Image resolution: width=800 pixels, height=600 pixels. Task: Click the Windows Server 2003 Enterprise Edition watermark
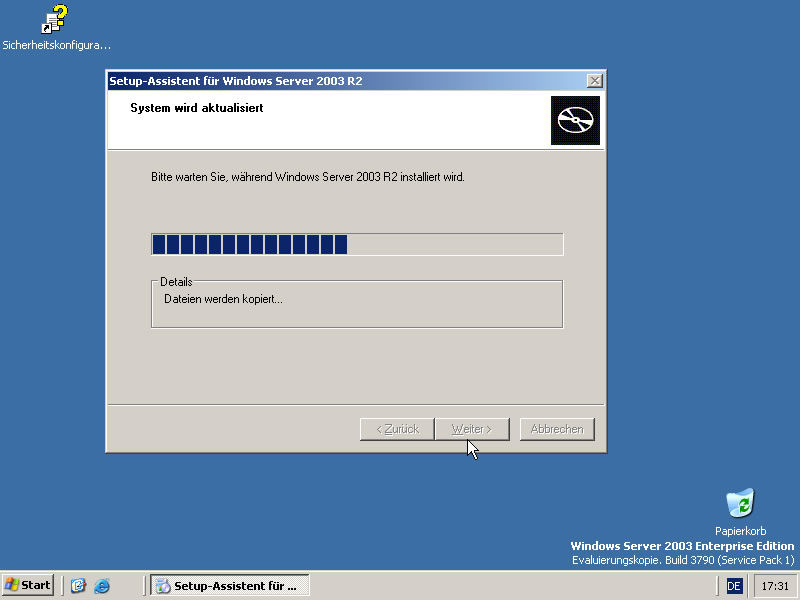coord(682,546)
